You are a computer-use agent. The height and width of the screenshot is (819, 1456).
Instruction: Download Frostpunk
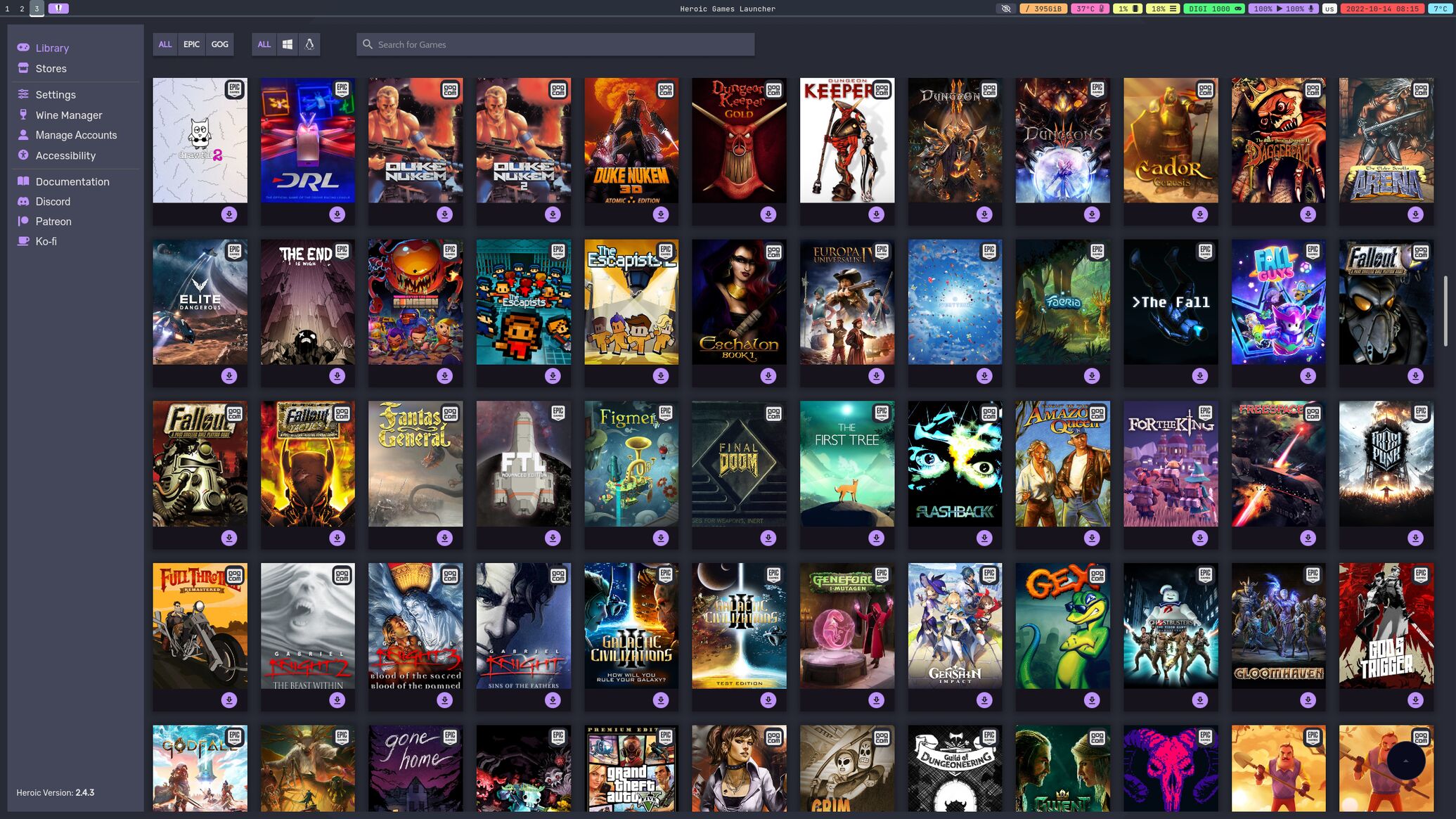[x=1416, y=538]
